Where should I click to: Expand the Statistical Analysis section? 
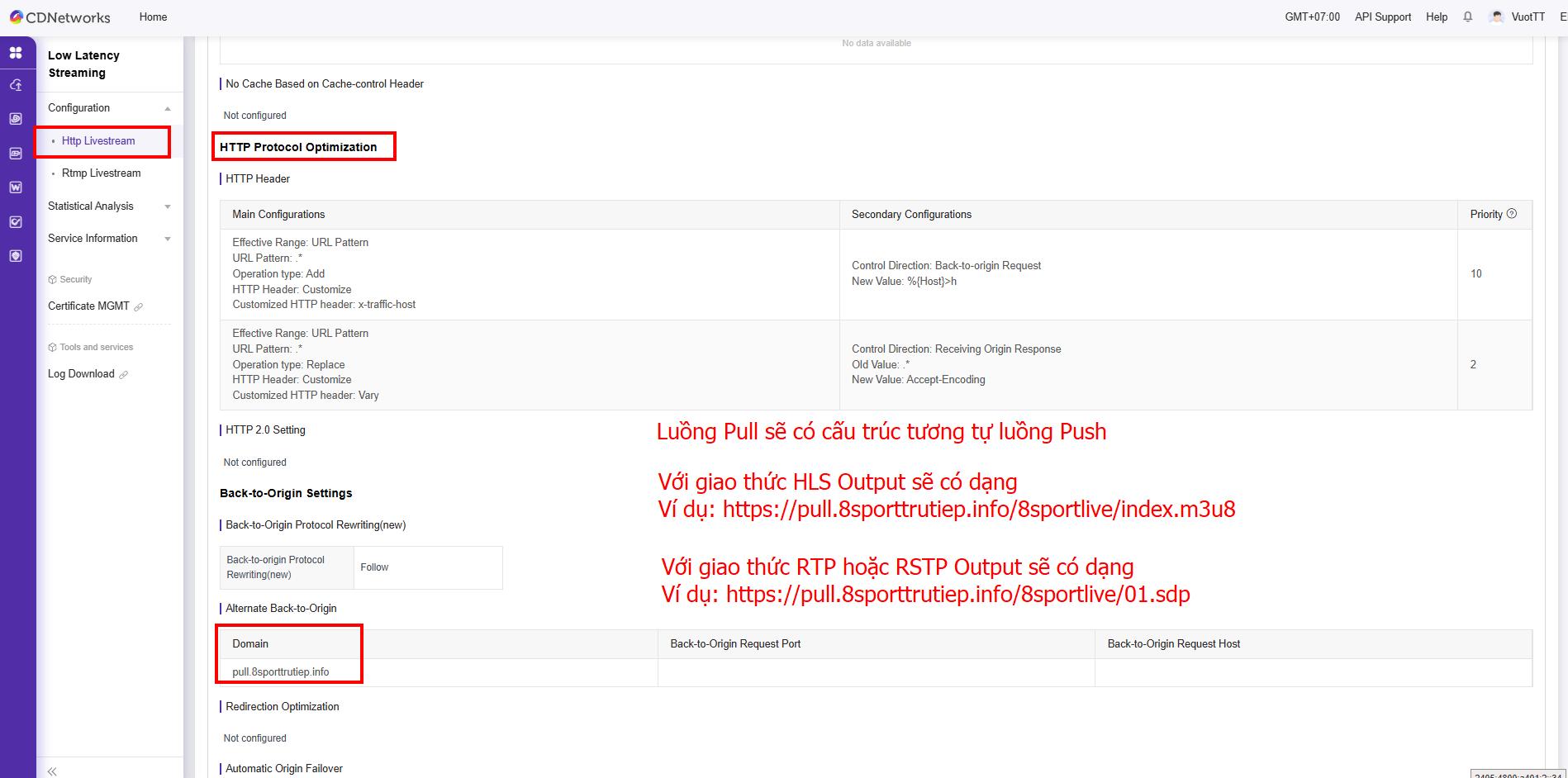[168, 206]
